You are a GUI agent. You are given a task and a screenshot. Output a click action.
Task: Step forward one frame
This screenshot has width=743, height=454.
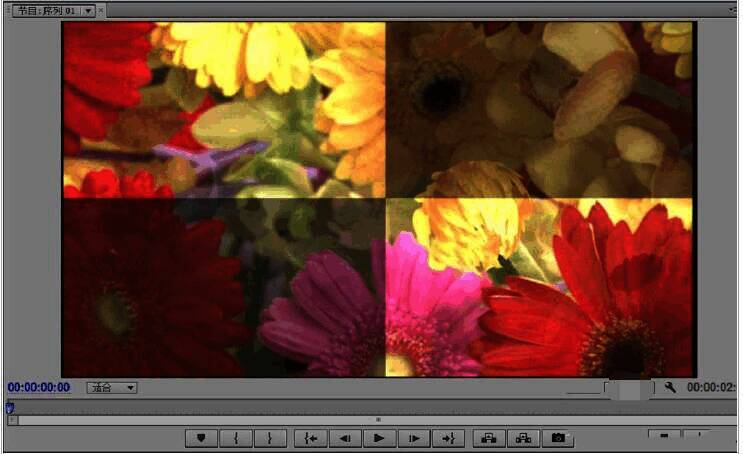pyautogui.click(x=412, y=438)
